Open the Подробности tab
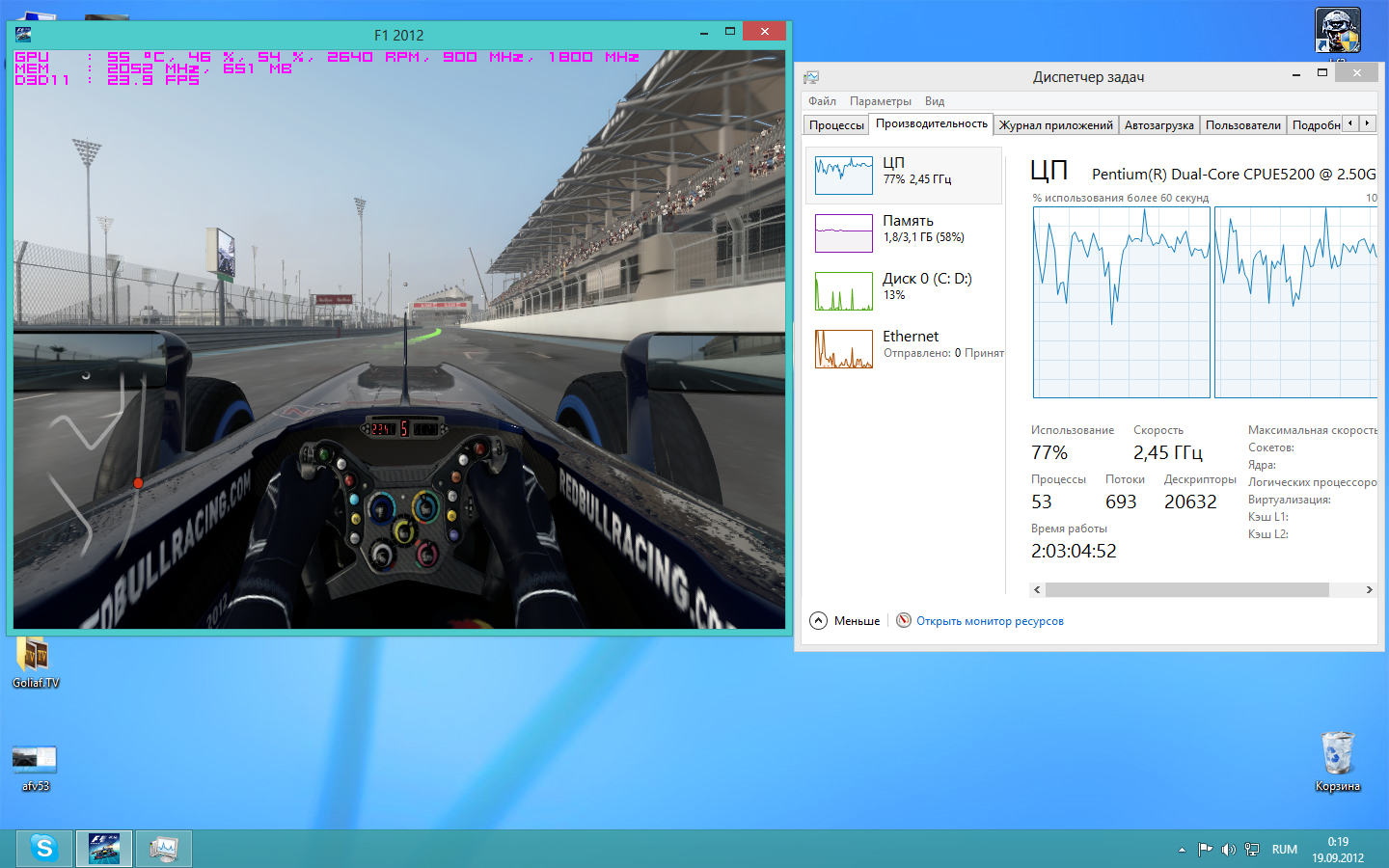Image resolution: width=1389 pixels, height=868 pixels. pos(1316,125)
